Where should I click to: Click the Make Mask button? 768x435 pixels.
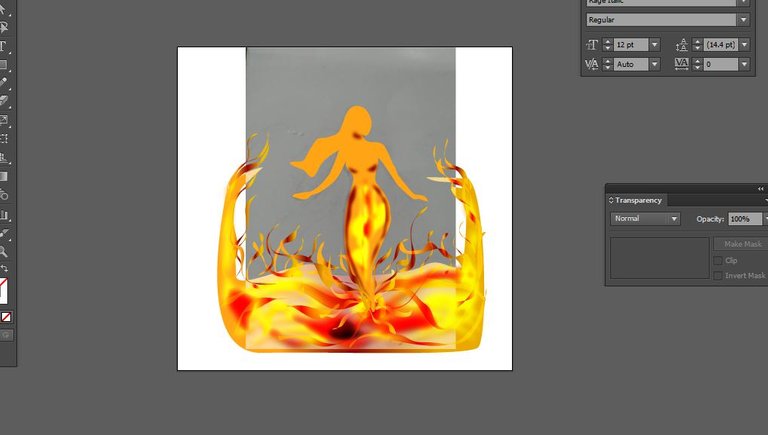click(x=741, y=244)
